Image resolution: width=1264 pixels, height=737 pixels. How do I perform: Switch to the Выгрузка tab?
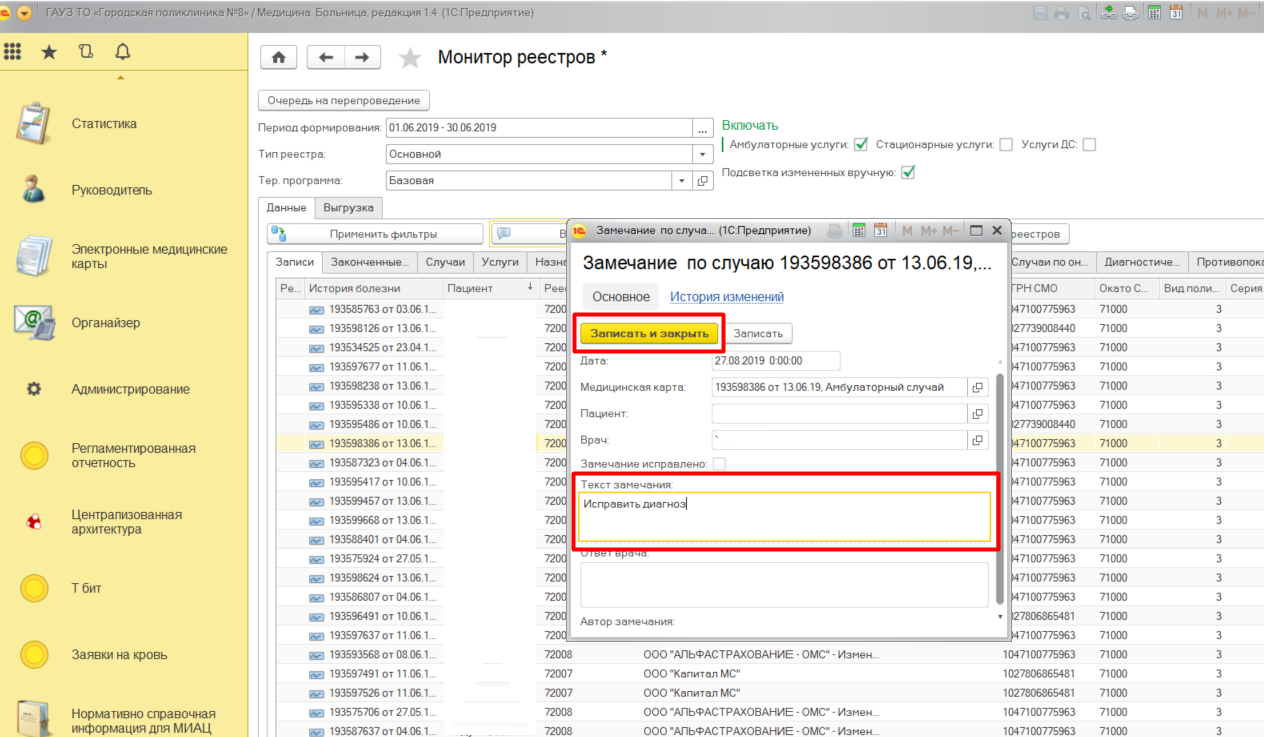(348, 207)
